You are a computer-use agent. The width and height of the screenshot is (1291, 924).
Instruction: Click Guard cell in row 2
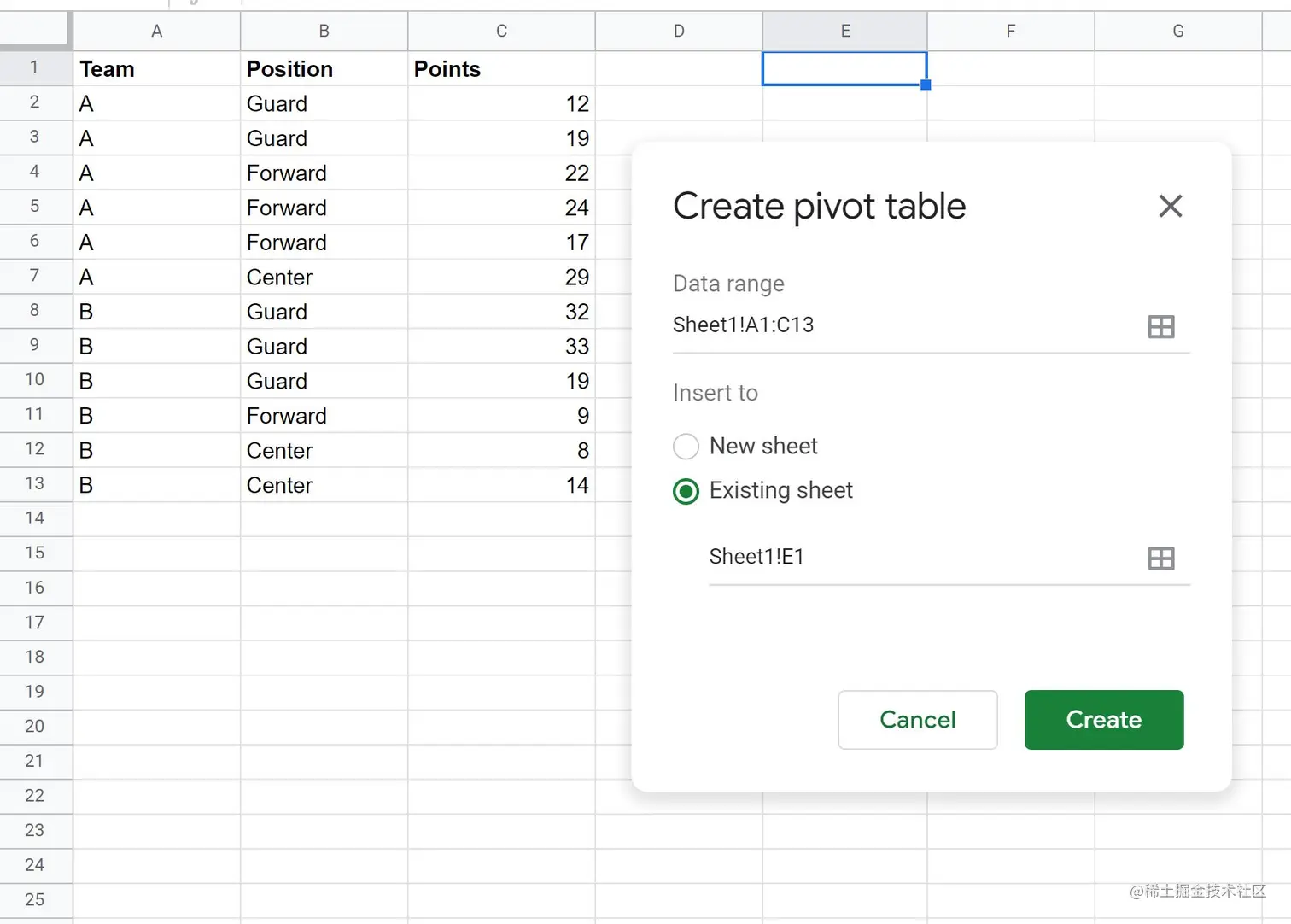[x=324, y=103]
